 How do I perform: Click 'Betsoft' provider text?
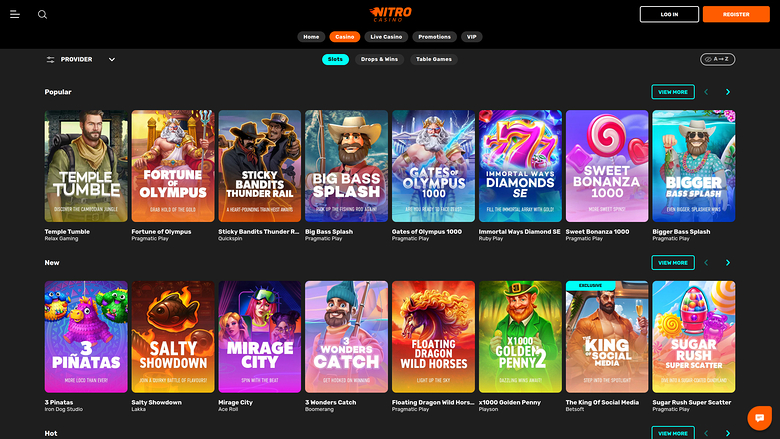[x=575, y=409]
